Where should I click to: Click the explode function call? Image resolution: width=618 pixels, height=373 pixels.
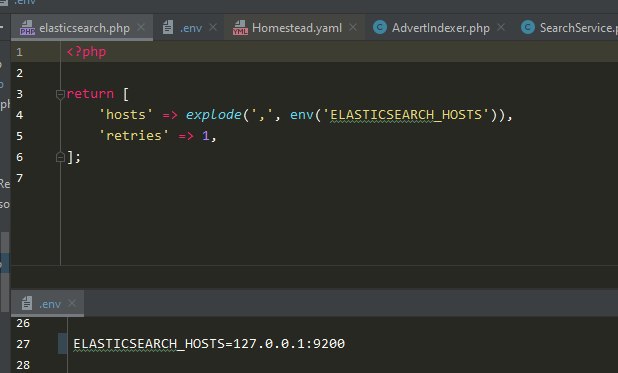coord(213,115)
